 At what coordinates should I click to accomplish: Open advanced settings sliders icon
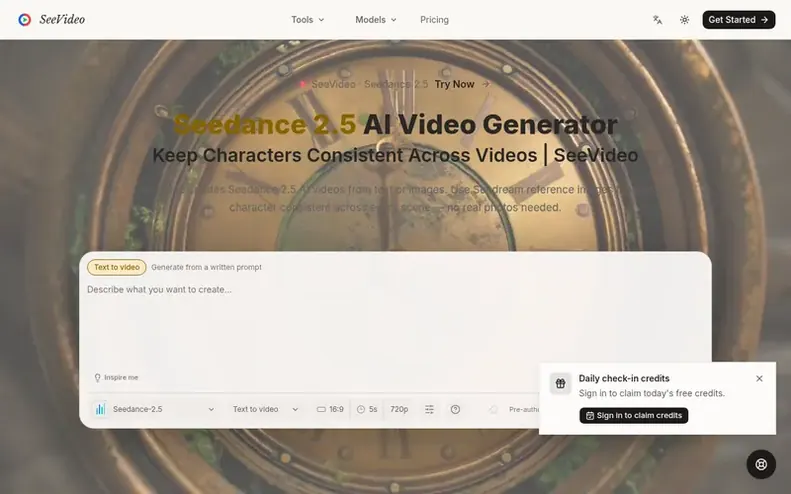429,409
